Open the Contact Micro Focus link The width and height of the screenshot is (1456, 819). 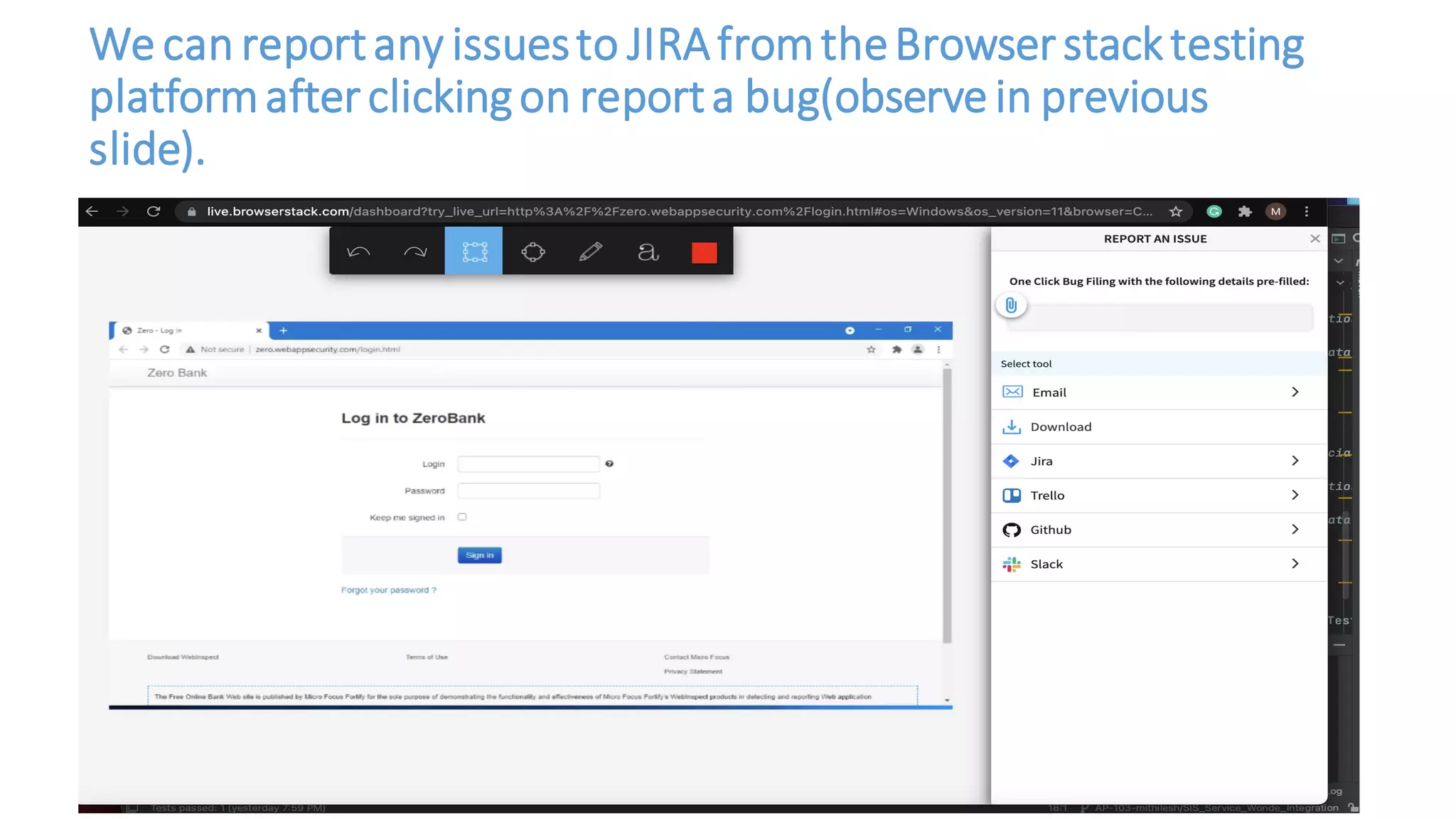pos(697,657)
